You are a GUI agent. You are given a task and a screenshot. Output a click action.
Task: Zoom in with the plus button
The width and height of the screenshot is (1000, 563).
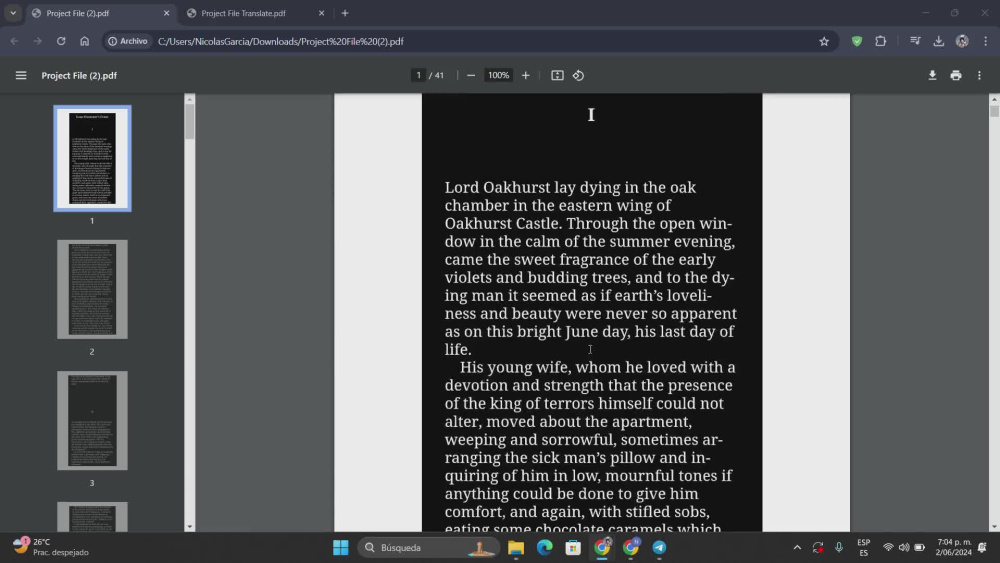[x=526, y=75]
